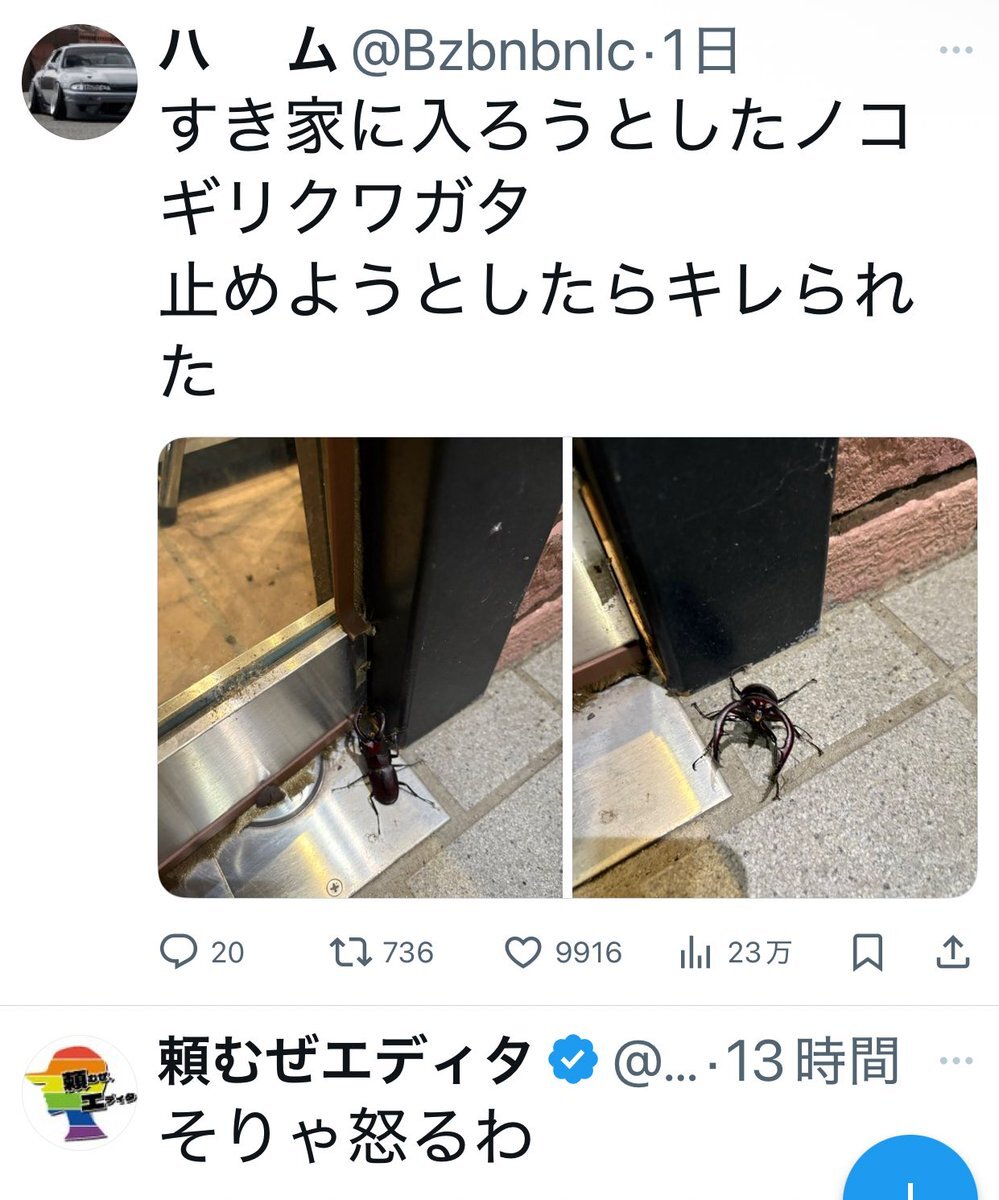999x1200 pixels.
Task: Like the stag beetle tweet via the heart icon
Action: [523, 952]
